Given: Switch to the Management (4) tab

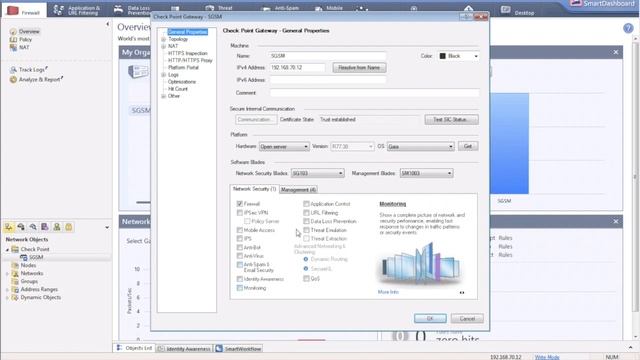Looking at the screenshot, I should (x=298, y=190).
